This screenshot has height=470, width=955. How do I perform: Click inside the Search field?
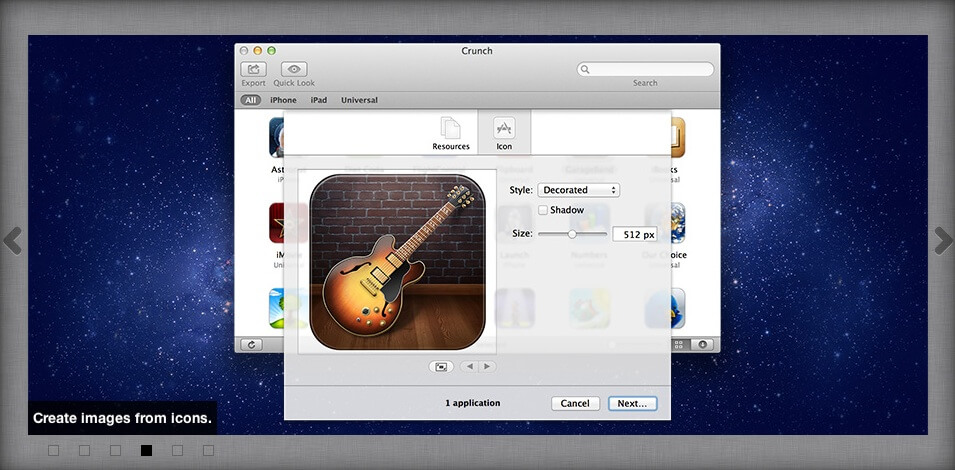point(645,69)
